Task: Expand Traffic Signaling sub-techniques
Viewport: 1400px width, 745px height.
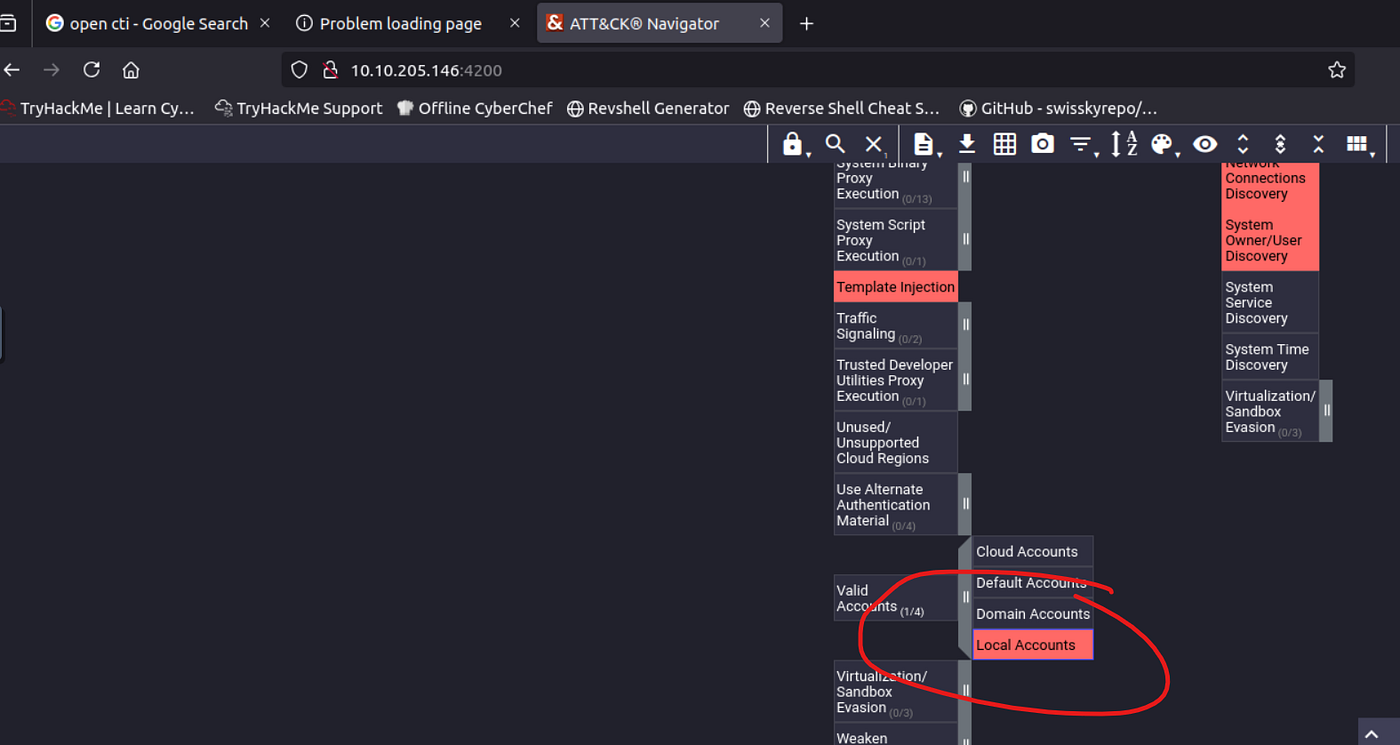Action: click(x=965, y=326)
